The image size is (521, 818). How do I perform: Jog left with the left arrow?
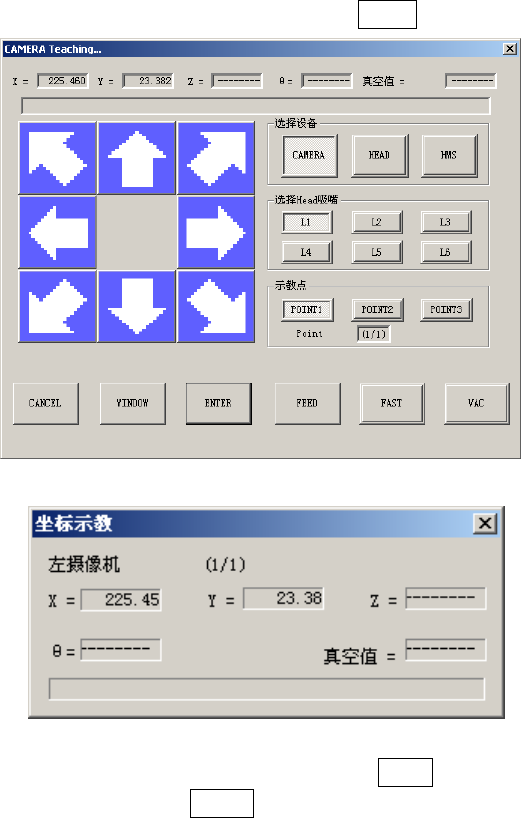[57, 232]
